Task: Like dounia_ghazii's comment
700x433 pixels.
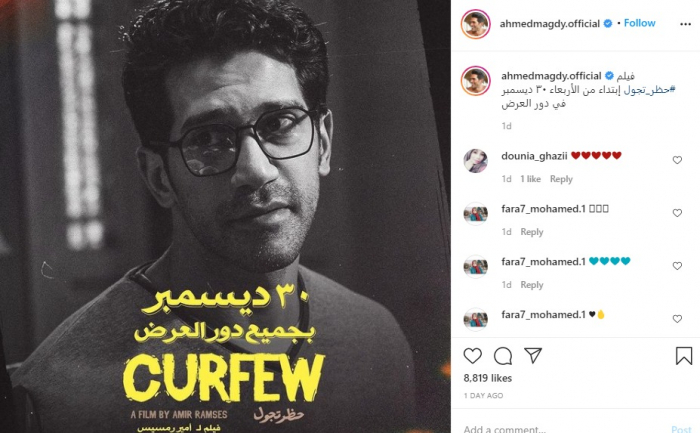Action: pyautogui.click(x=677, y=160)
